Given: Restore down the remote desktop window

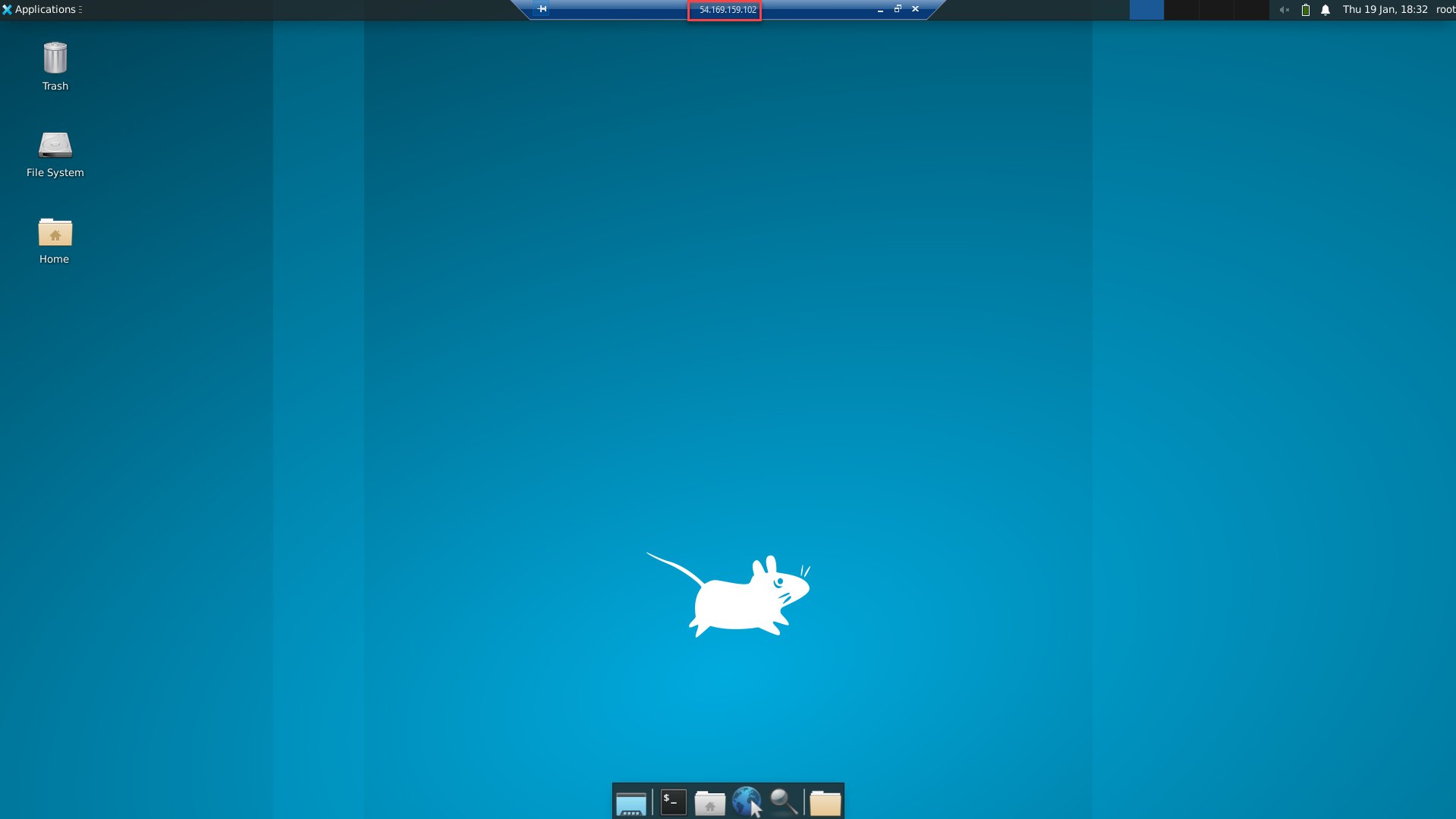Looking at the screenshot, I should (x=898, y=9).
